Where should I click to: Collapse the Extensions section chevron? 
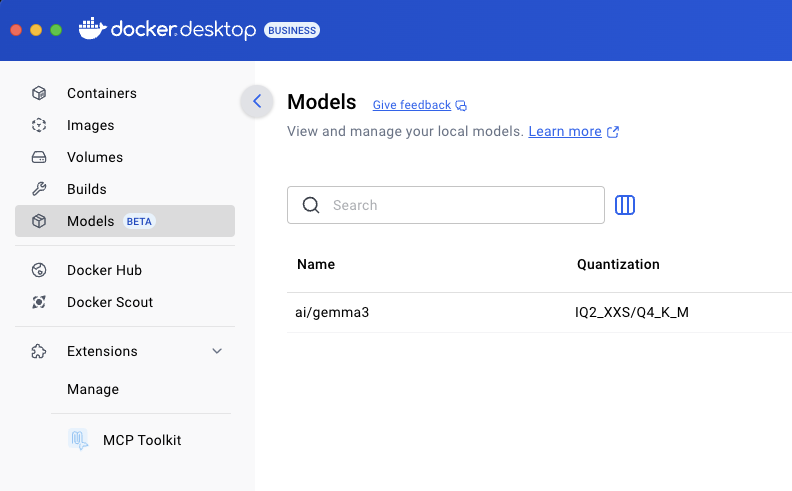click(x=217, y=351)
